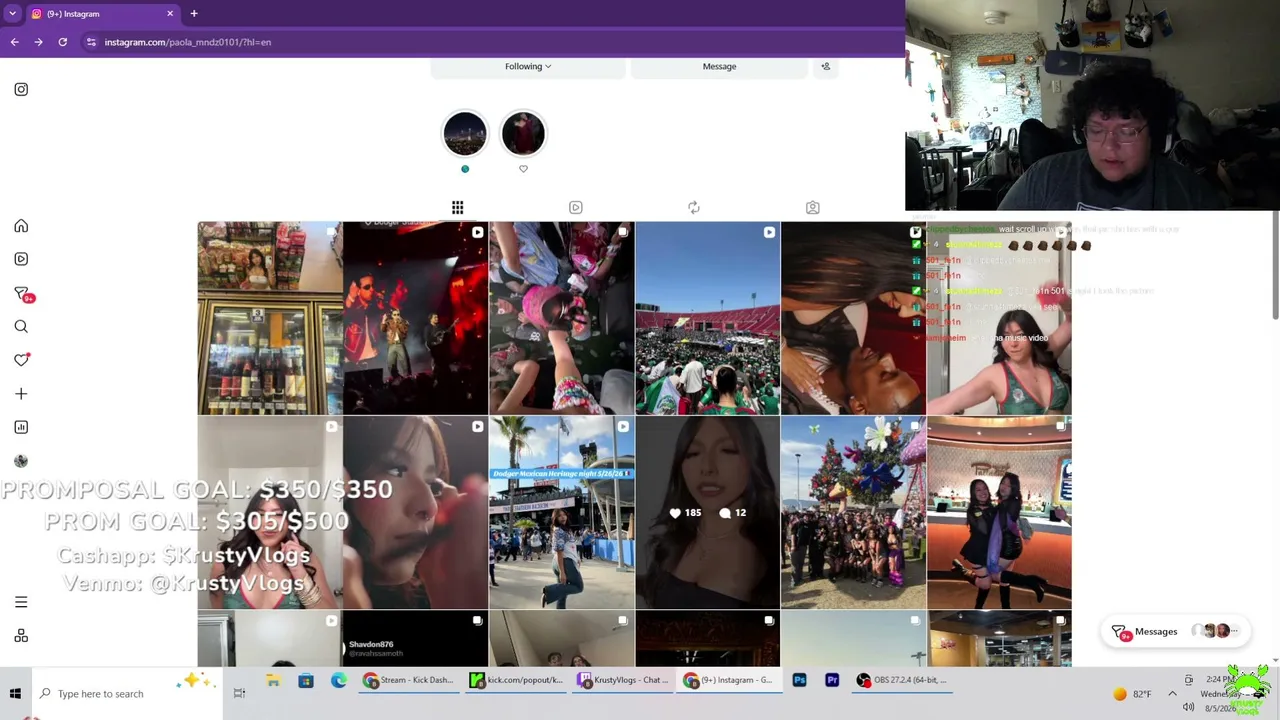Switch to the Tagged photos tab
This screenshot has width=1280, height=720.
[812, 207]
